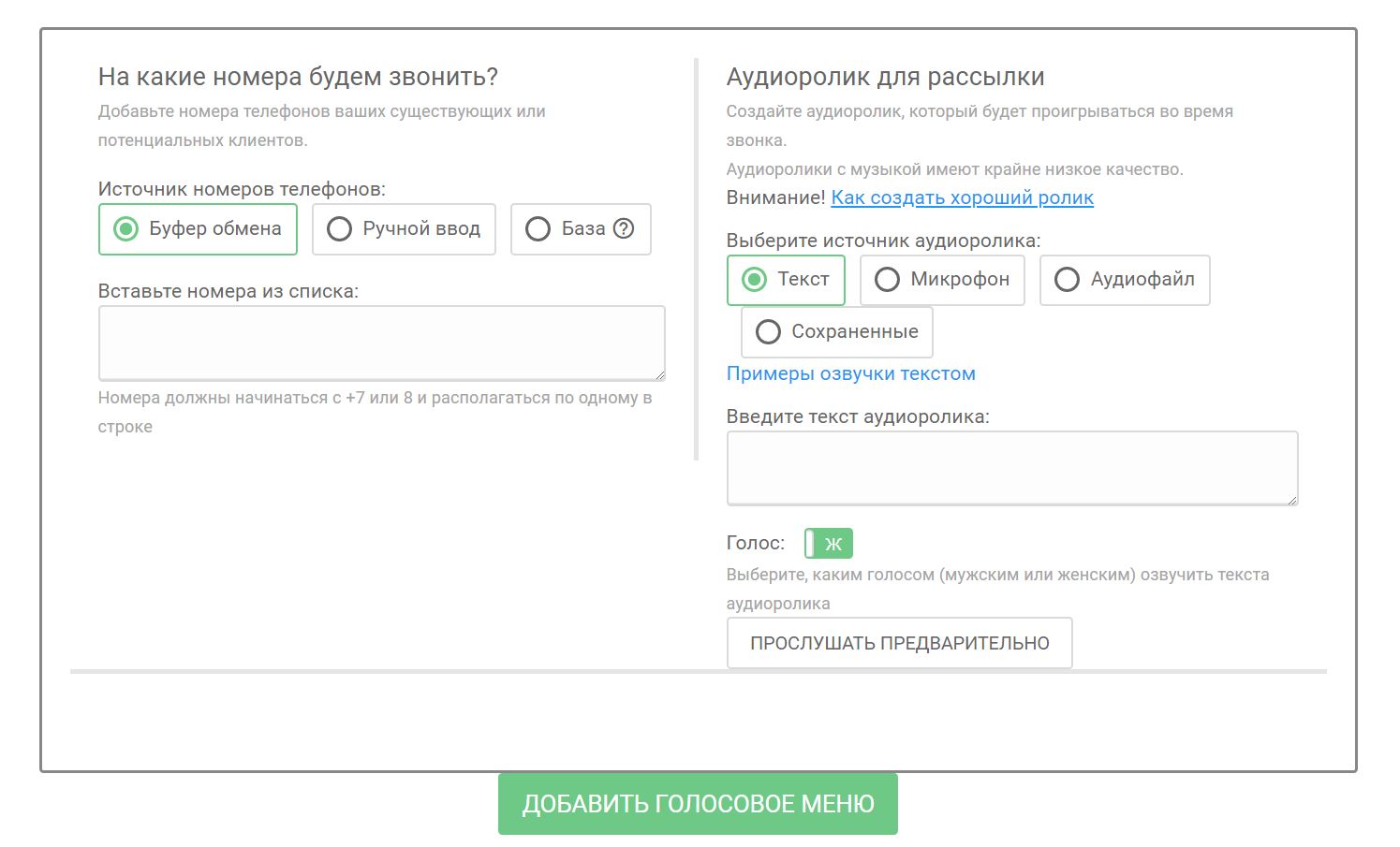1400x847 pixels.
Task: Choose Микрофон as audio source
Action: coord(942,280)
